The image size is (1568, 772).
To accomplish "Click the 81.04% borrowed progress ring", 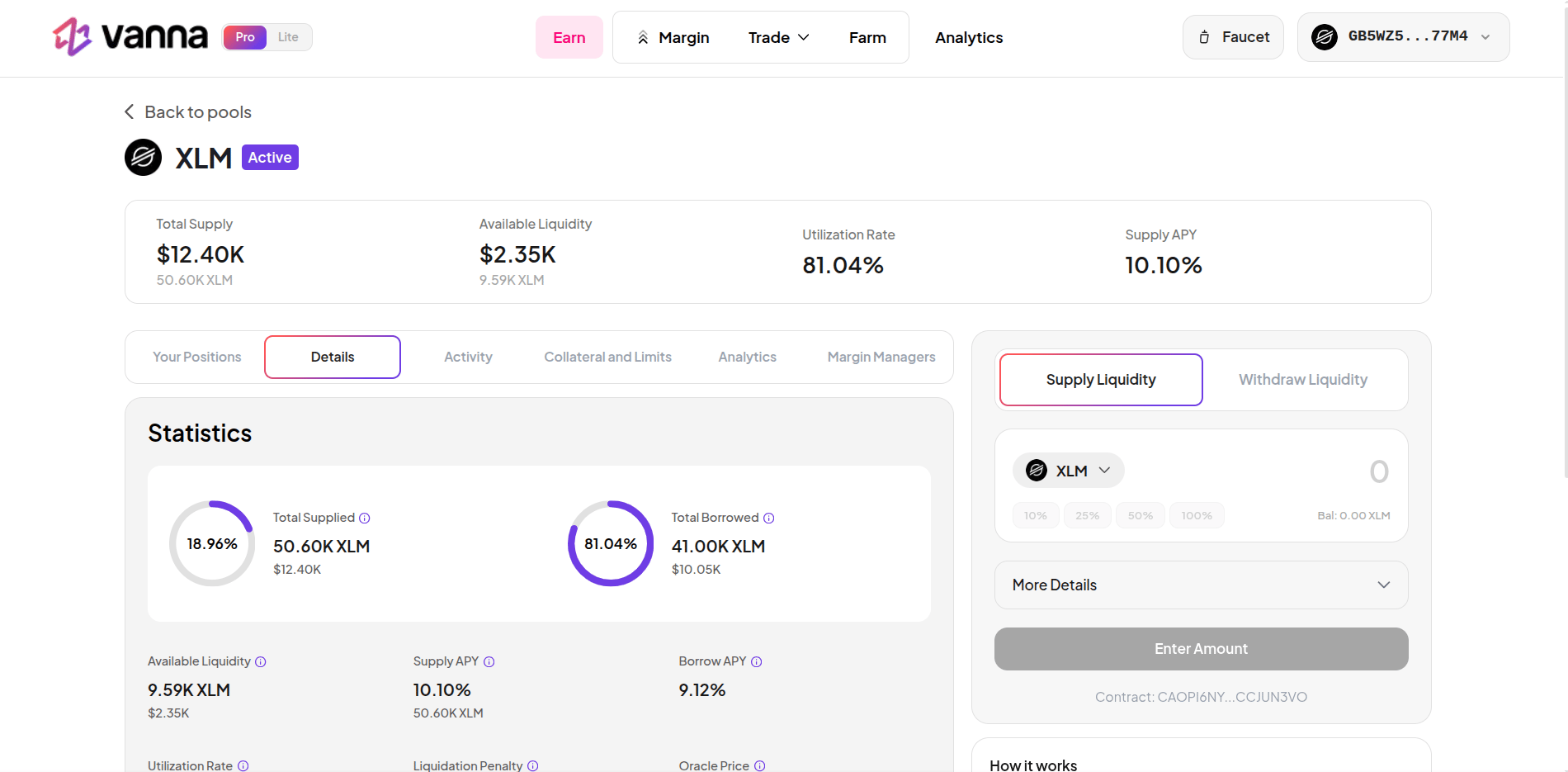I will (611, 543).
